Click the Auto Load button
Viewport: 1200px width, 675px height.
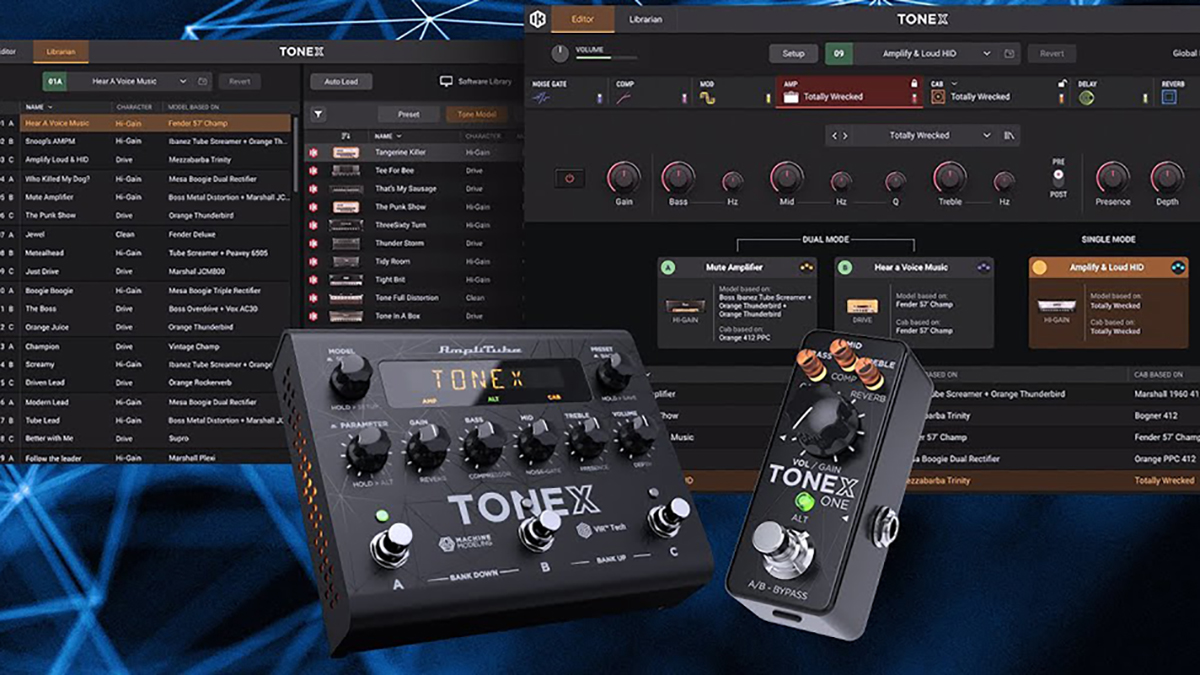[341, 81]
